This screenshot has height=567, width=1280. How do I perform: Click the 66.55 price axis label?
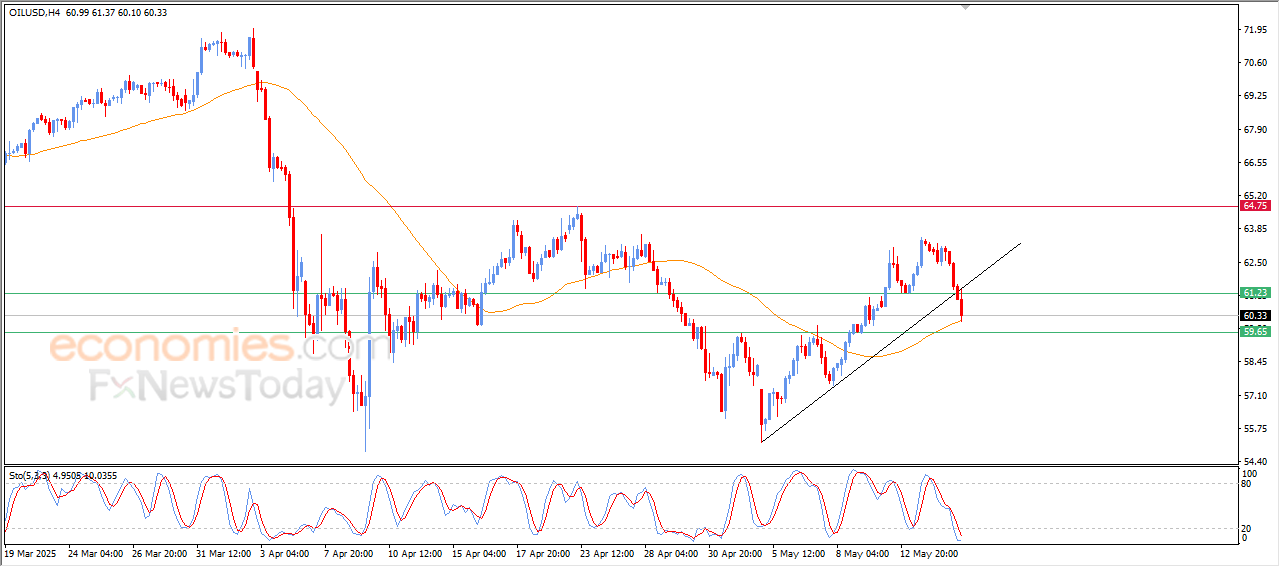1255,162
